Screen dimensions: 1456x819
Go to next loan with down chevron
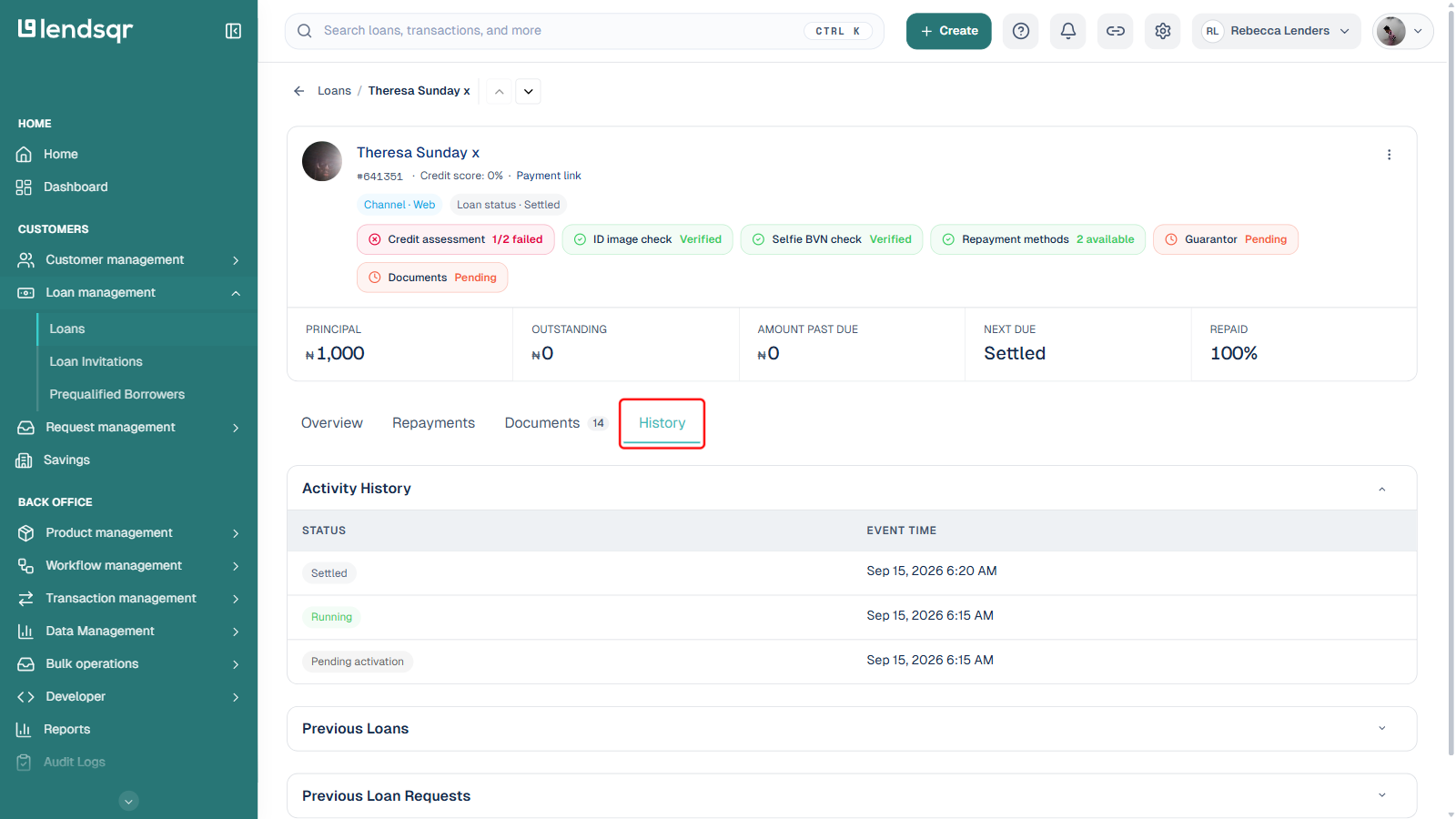pos(528,91)
